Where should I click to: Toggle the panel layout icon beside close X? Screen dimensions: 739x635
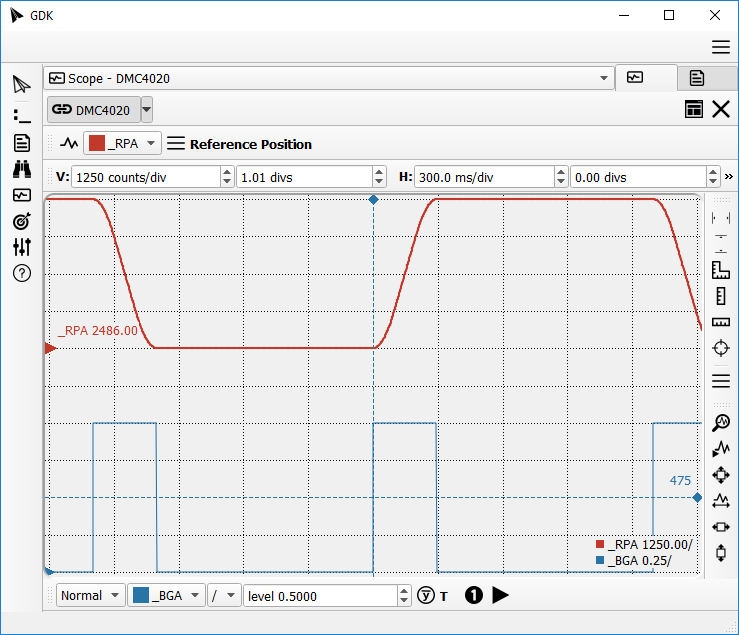click(693, 109)
